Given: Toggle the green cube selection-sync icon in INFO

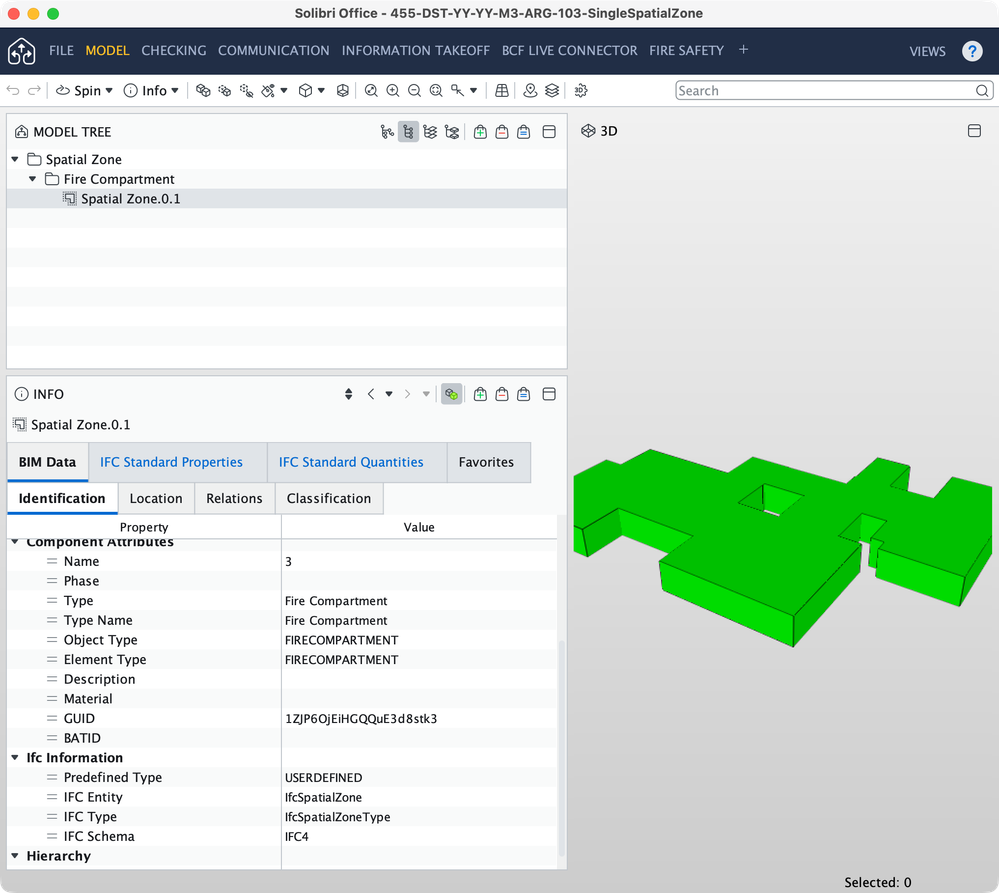Looking at the screenshot, I should tap(452, 394).
